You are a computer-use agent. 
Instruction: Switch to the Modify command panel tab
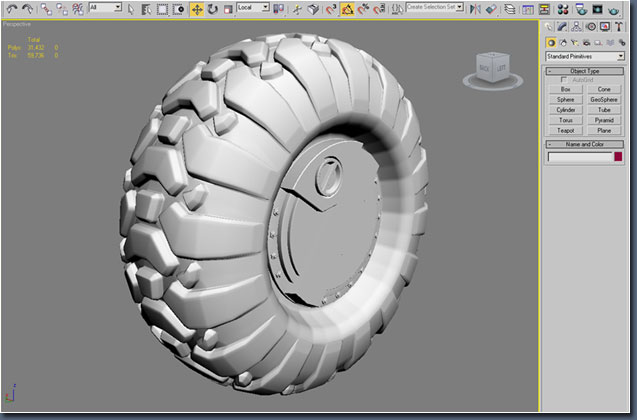pos(562,27)
